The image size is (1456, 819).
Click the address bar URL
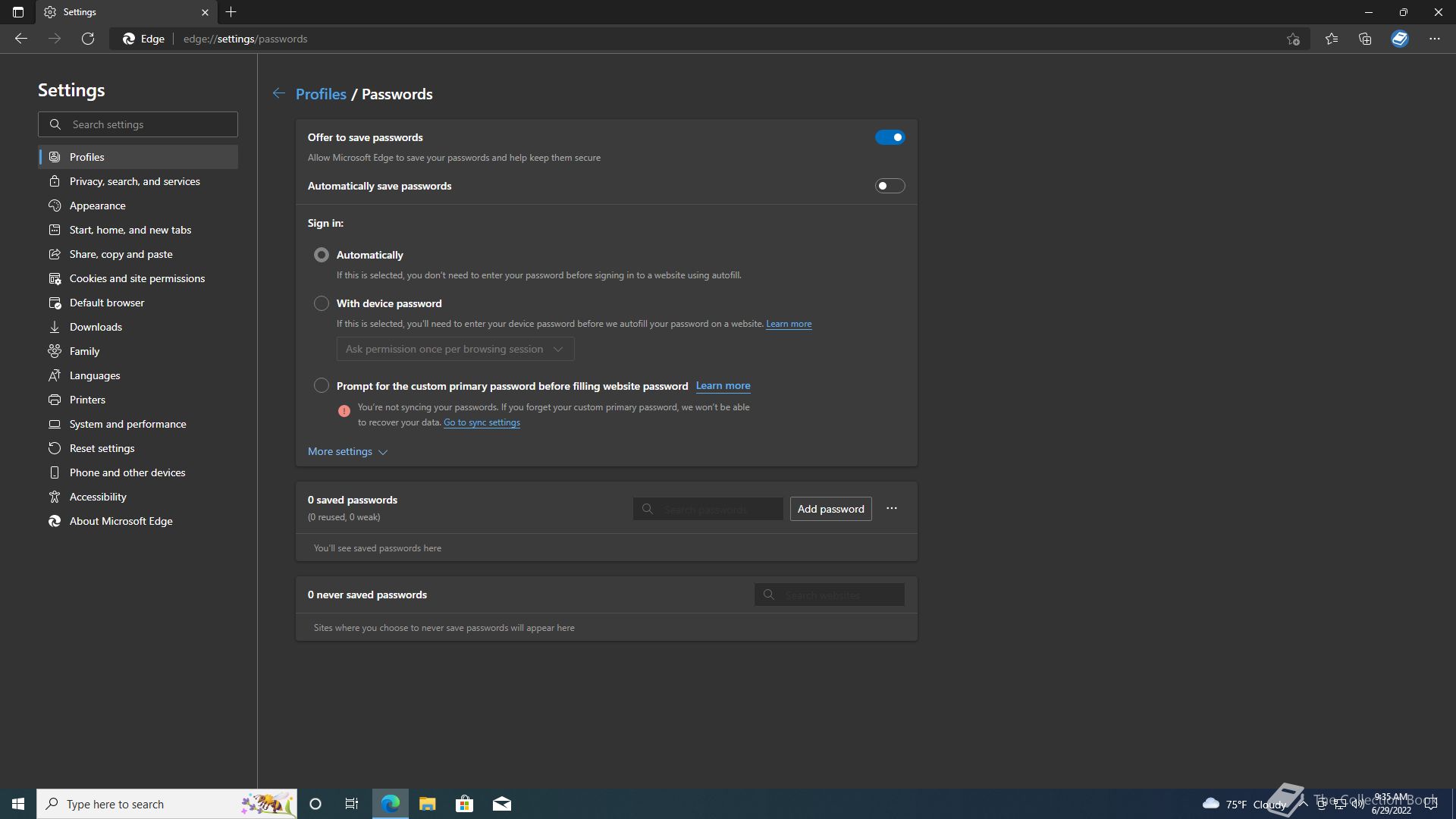[x=245, y=39]
